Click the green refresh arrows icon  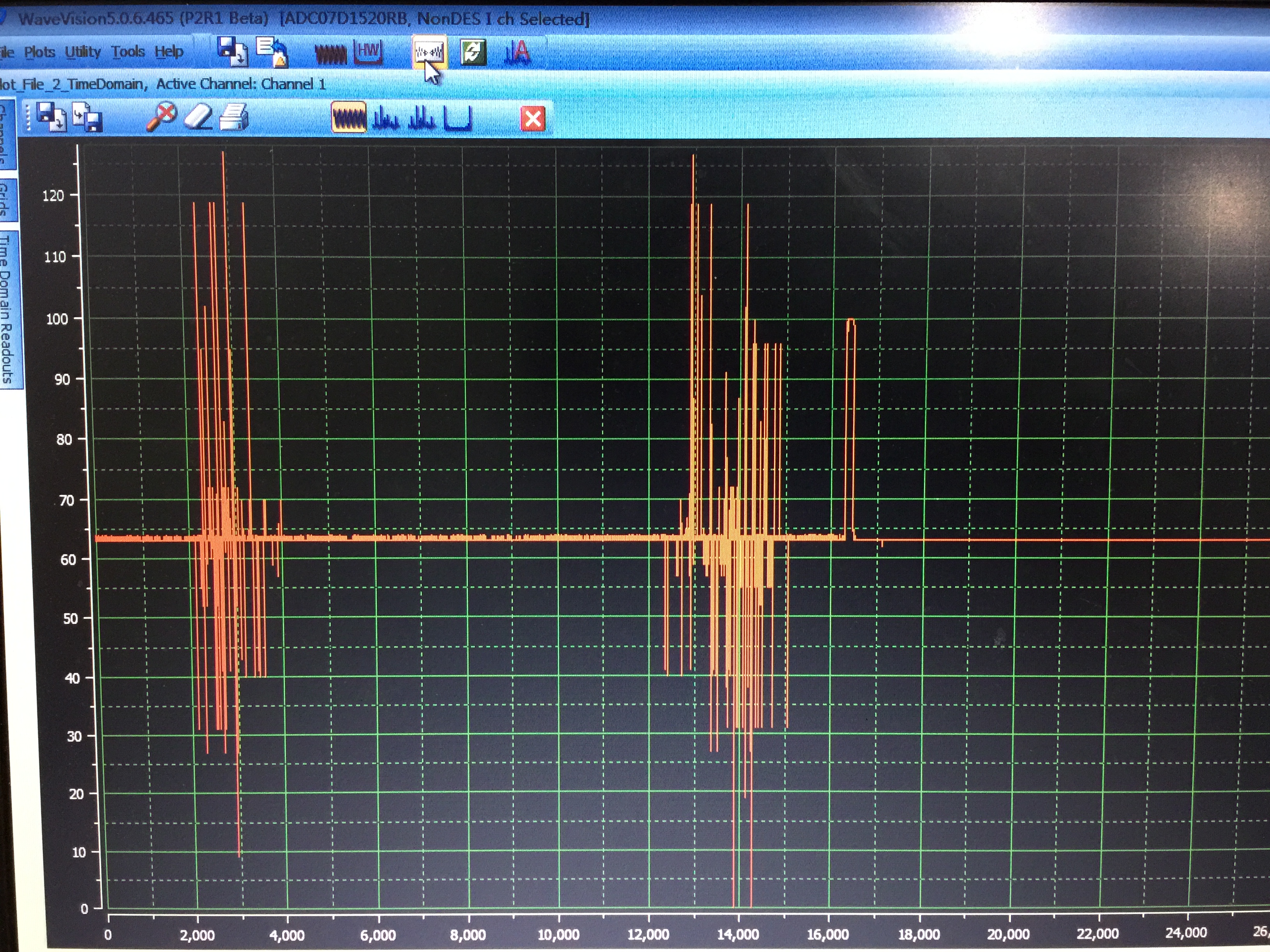point(473,53)
